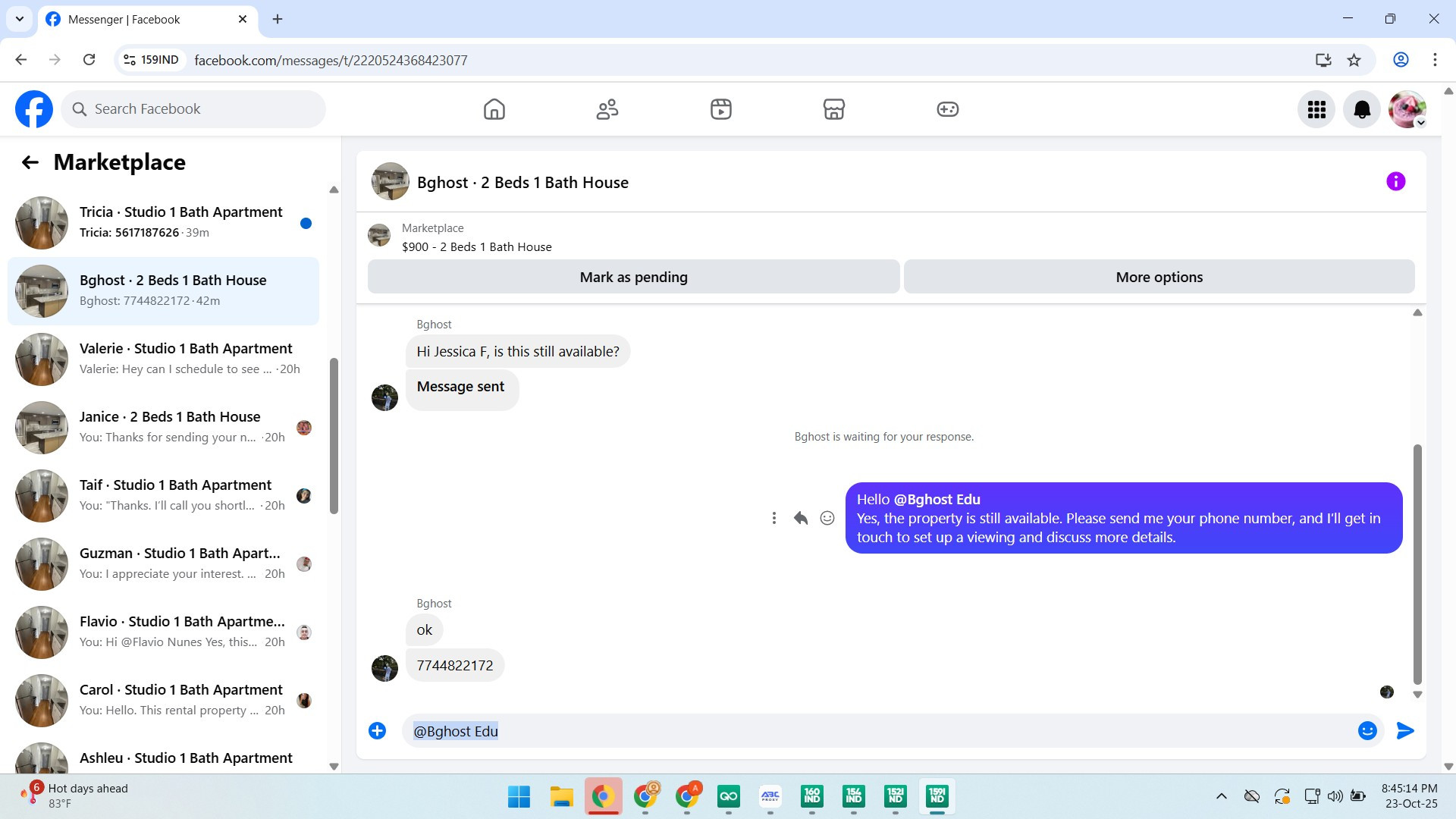Open the Facebook Home icon
The width and height of the screenshot is (1456, 819).
pyautogui.click(x=494, y=109)
